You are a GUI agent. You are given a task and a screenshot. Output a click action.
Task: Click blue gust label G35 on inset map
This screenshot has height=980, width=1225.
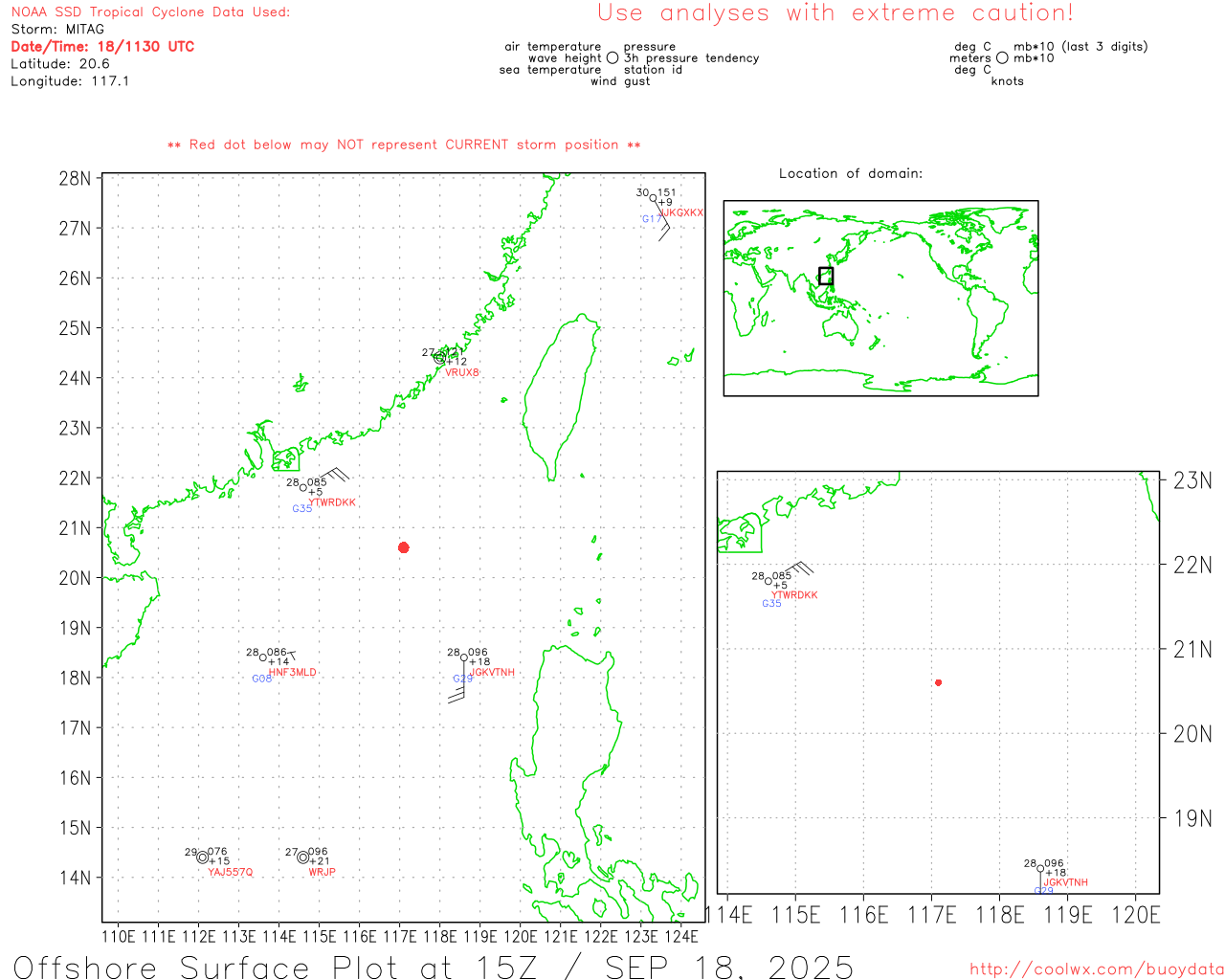click(x=772, y=604)
